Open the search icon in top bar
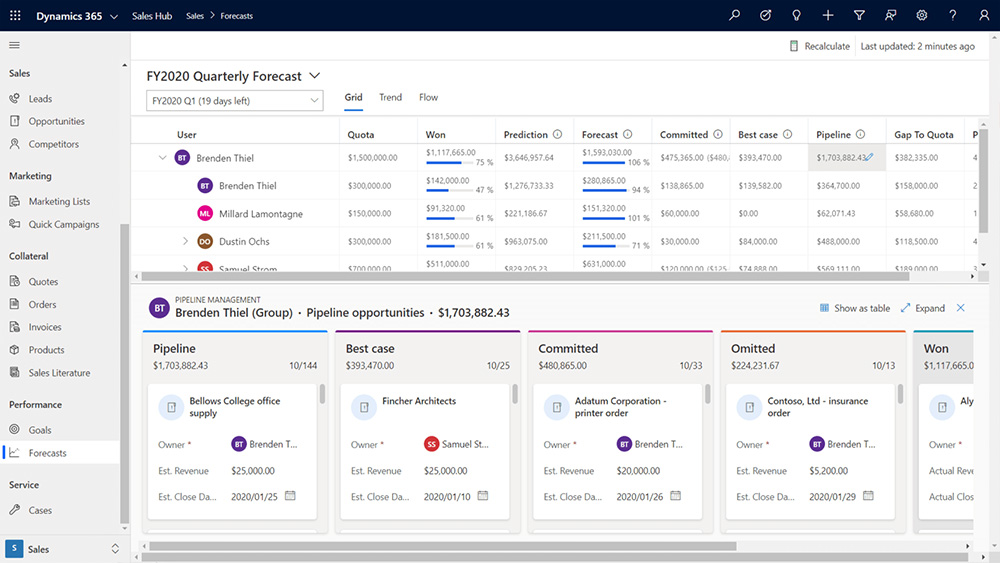This screenshot has height=563, width=1000. [x=735, y=15]
